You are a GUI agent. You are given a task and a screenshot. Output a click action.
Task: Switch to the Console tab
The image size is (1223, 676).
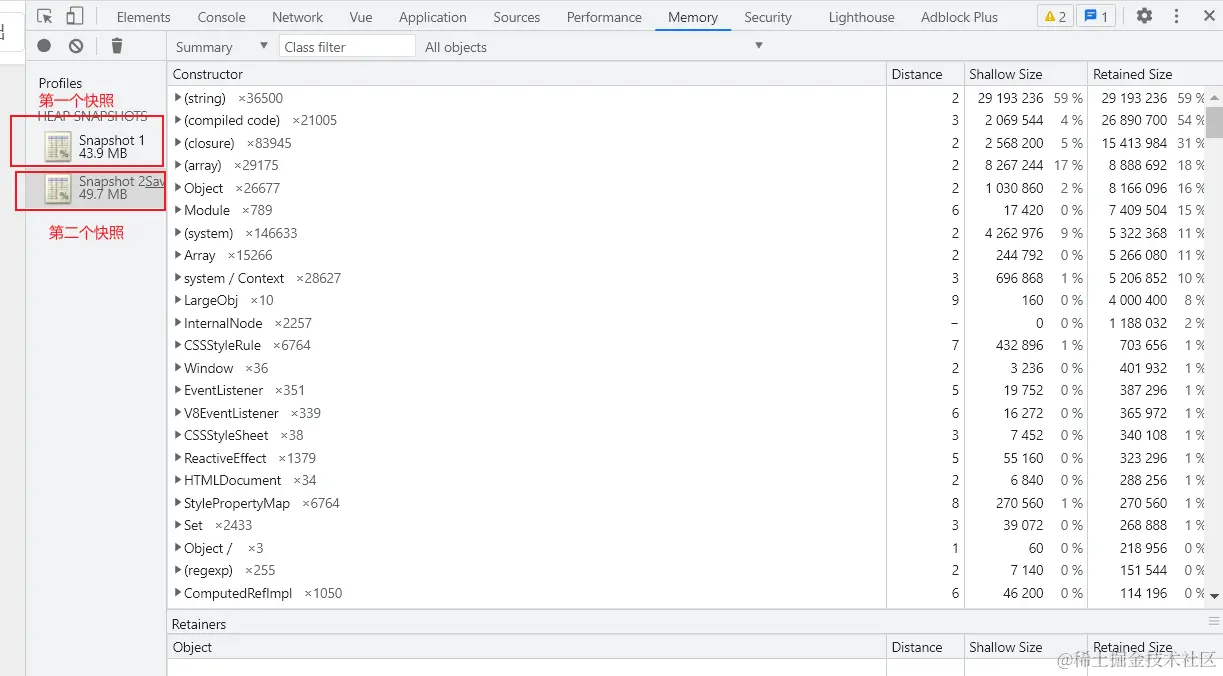(221, 17)
